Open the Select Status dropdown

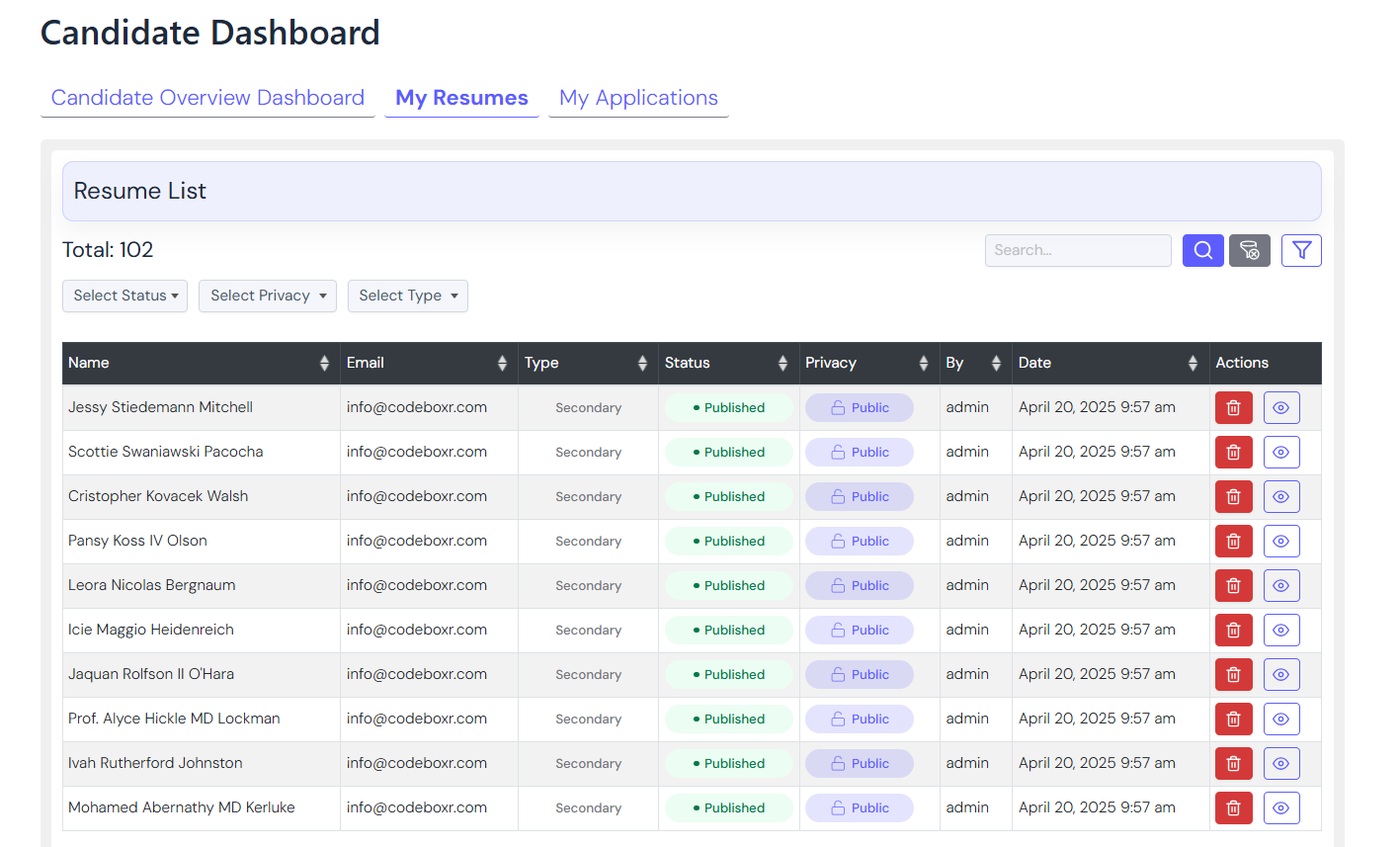[124, 296]
